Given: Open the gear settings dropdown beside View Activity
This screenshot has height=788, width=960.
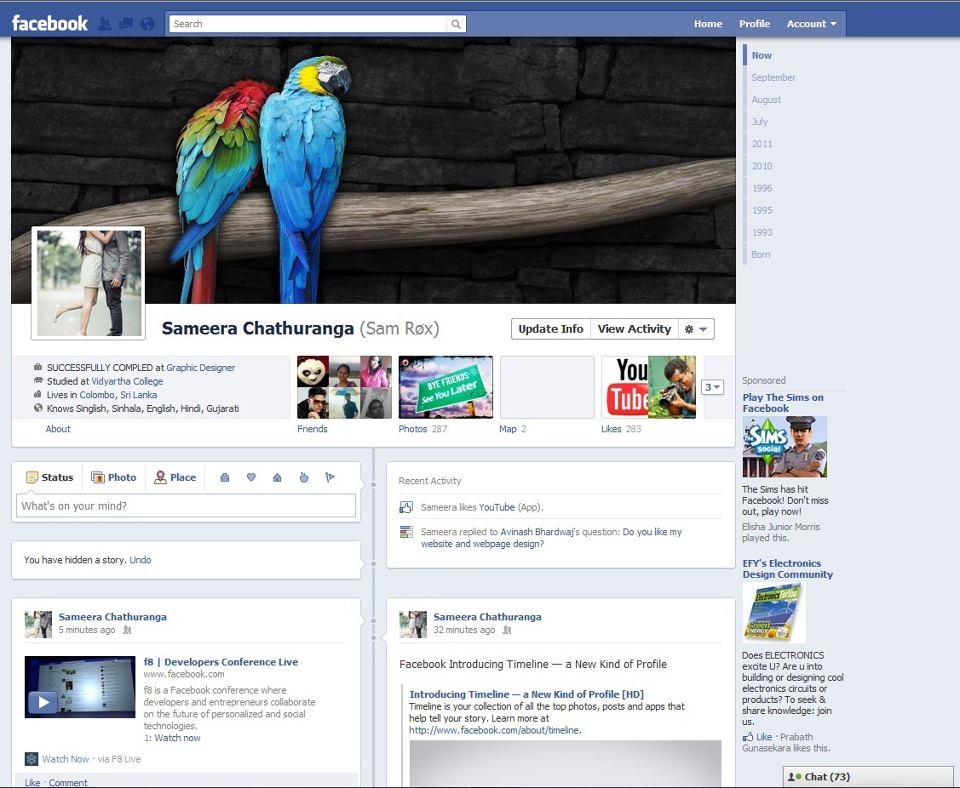Looking at the screenshot, I should coord(696,329).
